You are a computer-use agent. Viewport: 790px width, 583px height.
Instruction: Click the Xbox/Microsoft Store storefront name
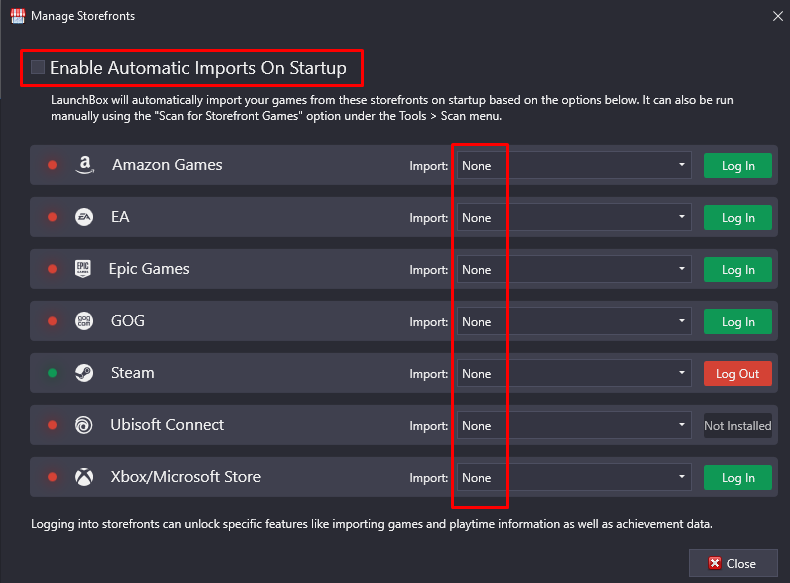coord(186,477)
